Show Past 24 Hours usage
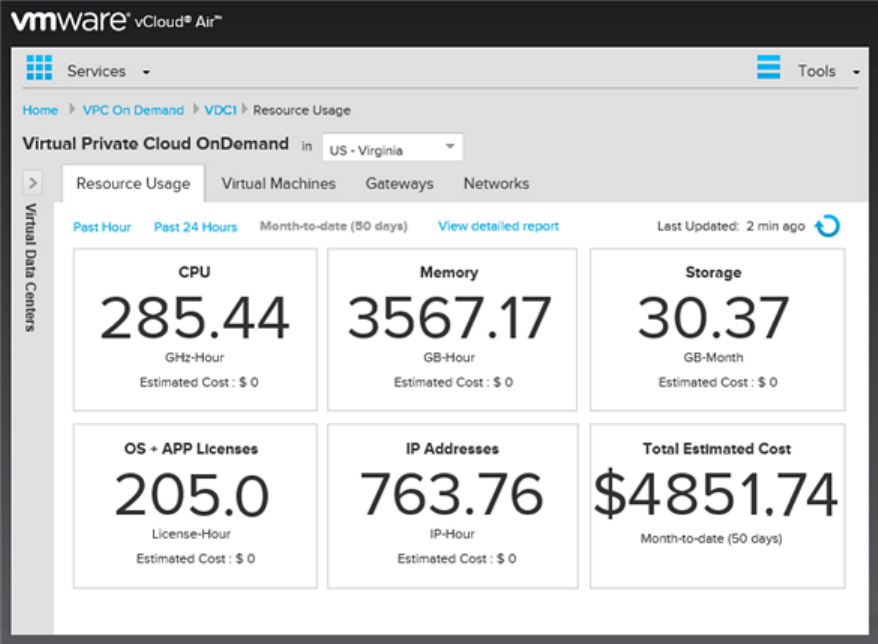This screenshot has height=644, width=878. point(195,227)
